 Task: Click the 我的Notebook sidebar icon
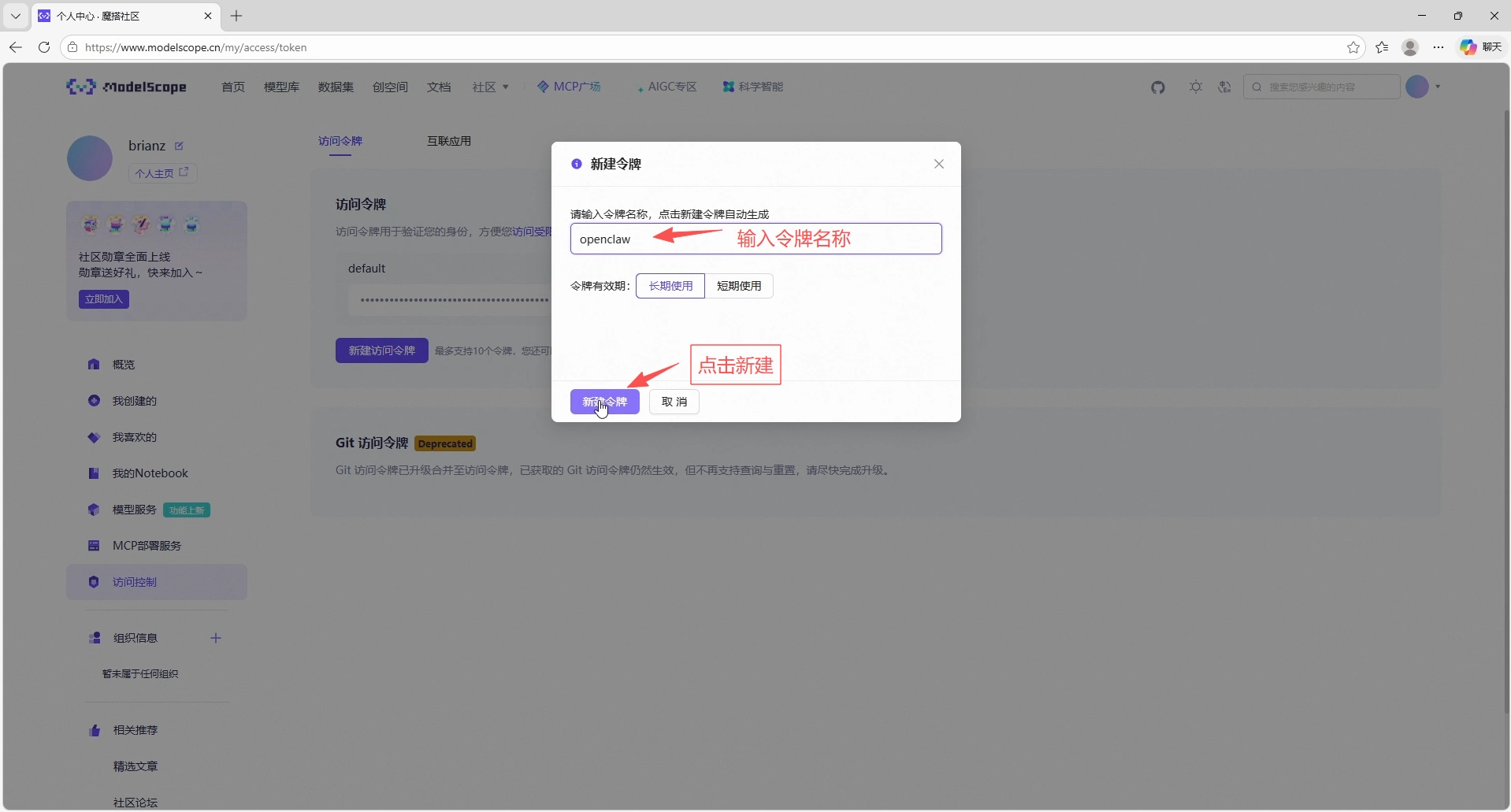94,473
